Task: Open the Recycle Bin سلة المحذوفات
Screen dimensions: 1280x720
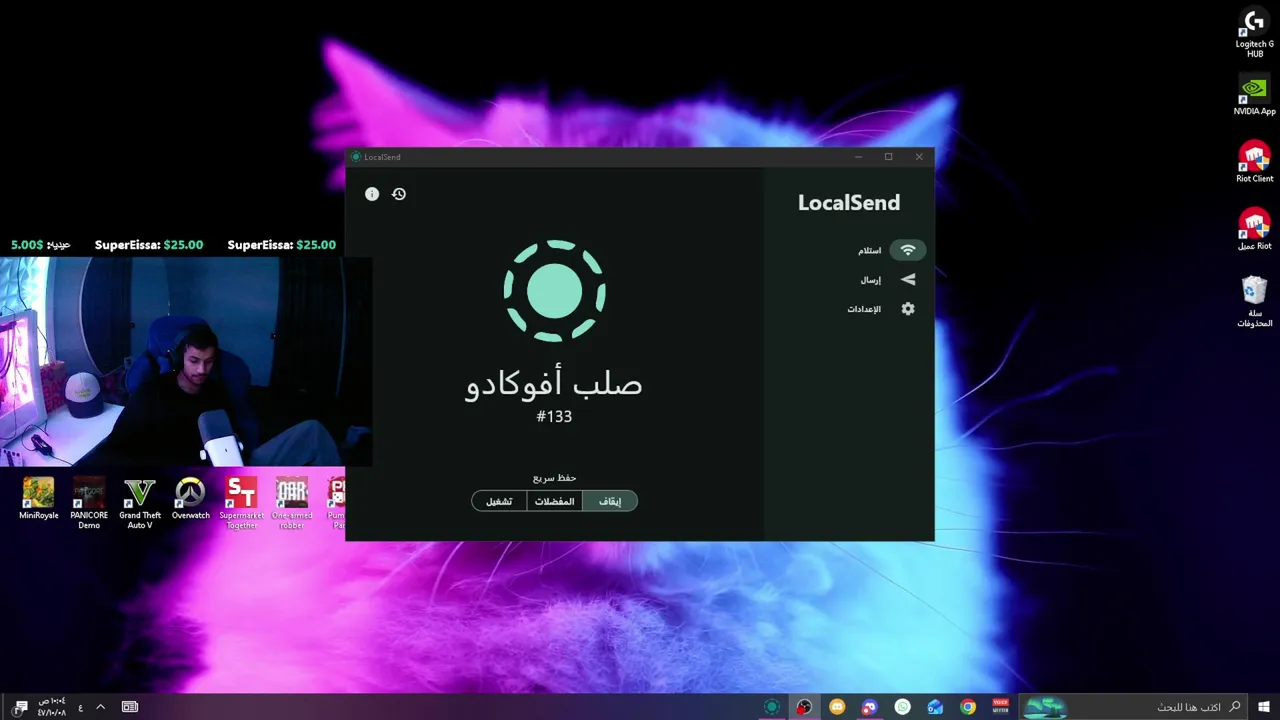Action: click(1254, 302)
